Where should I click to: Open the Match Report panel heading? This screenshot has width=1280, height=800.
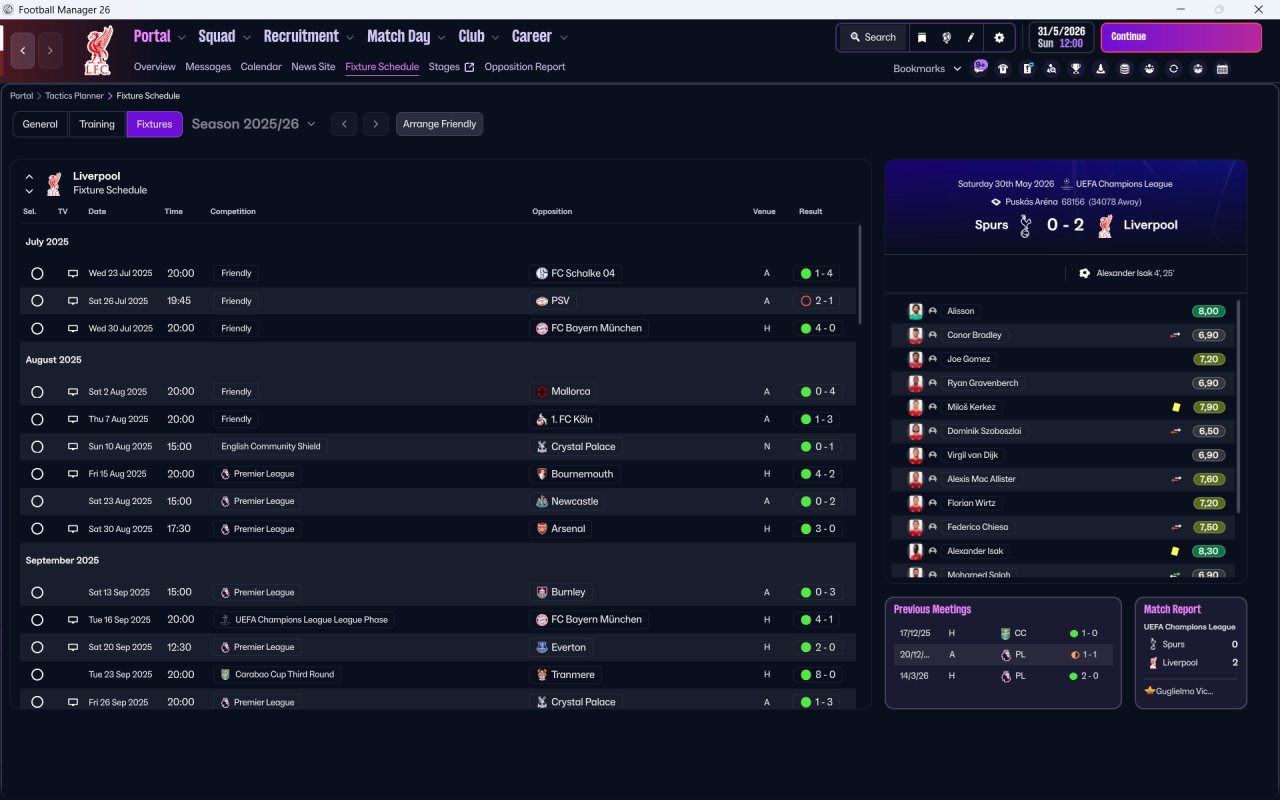(x=1172, y=609)
